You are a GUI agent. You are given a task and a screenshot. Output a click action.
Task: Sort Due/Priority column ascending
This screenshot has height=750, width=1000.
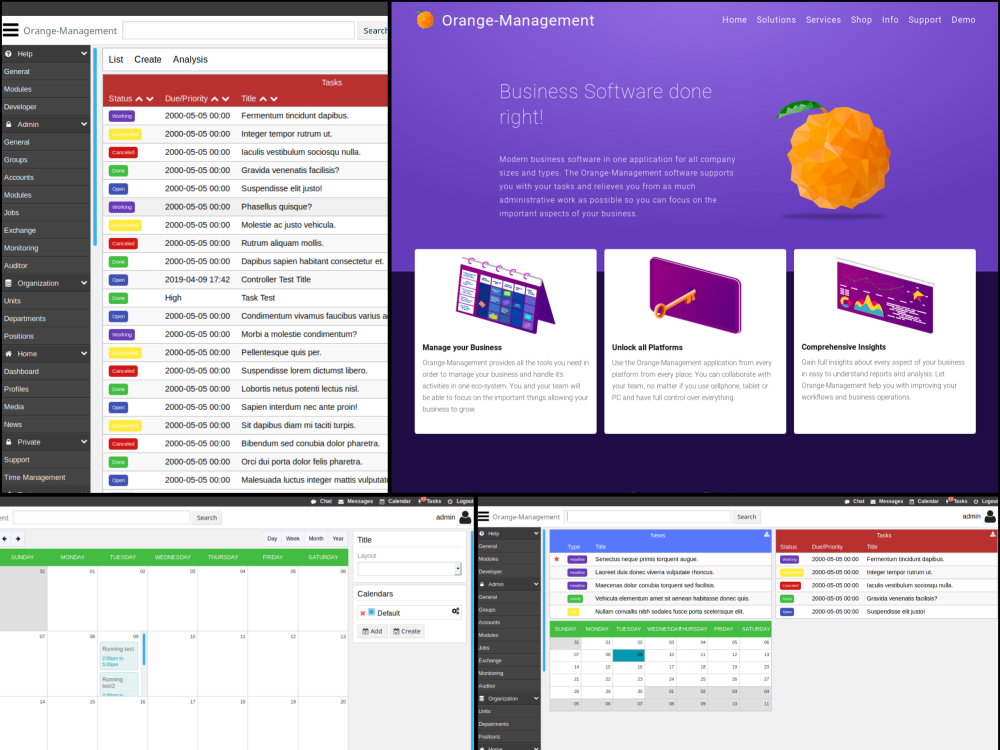[215, 99]
